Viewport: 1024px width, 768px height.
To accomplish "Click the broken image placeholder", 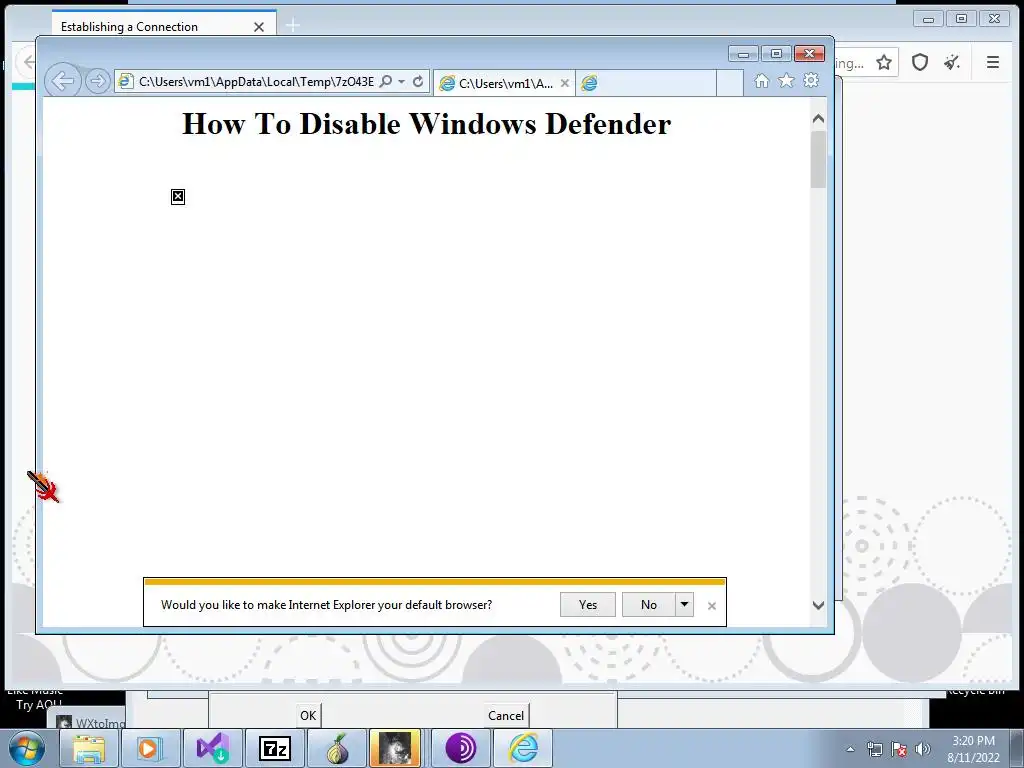I will tap(178, 197).
